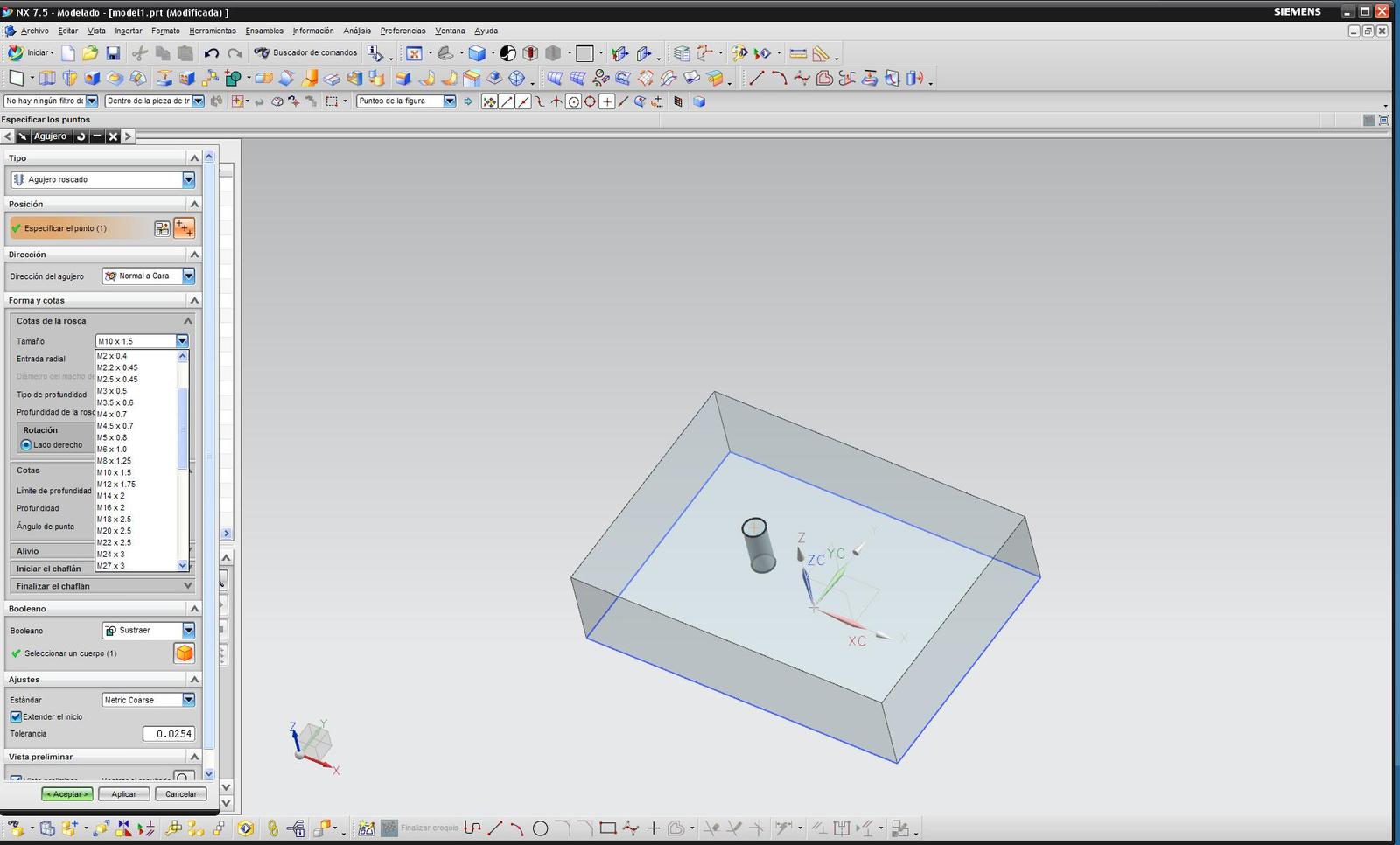Click the point dialog icon in Posición
The image size is (1400, 845).
162,228
